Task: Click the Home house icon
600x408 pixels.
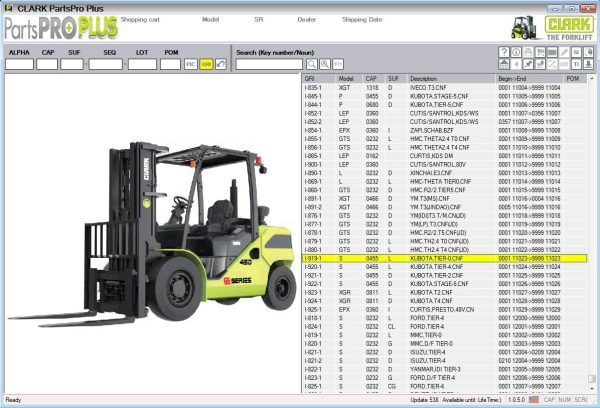Action: (x=504, y=64)
